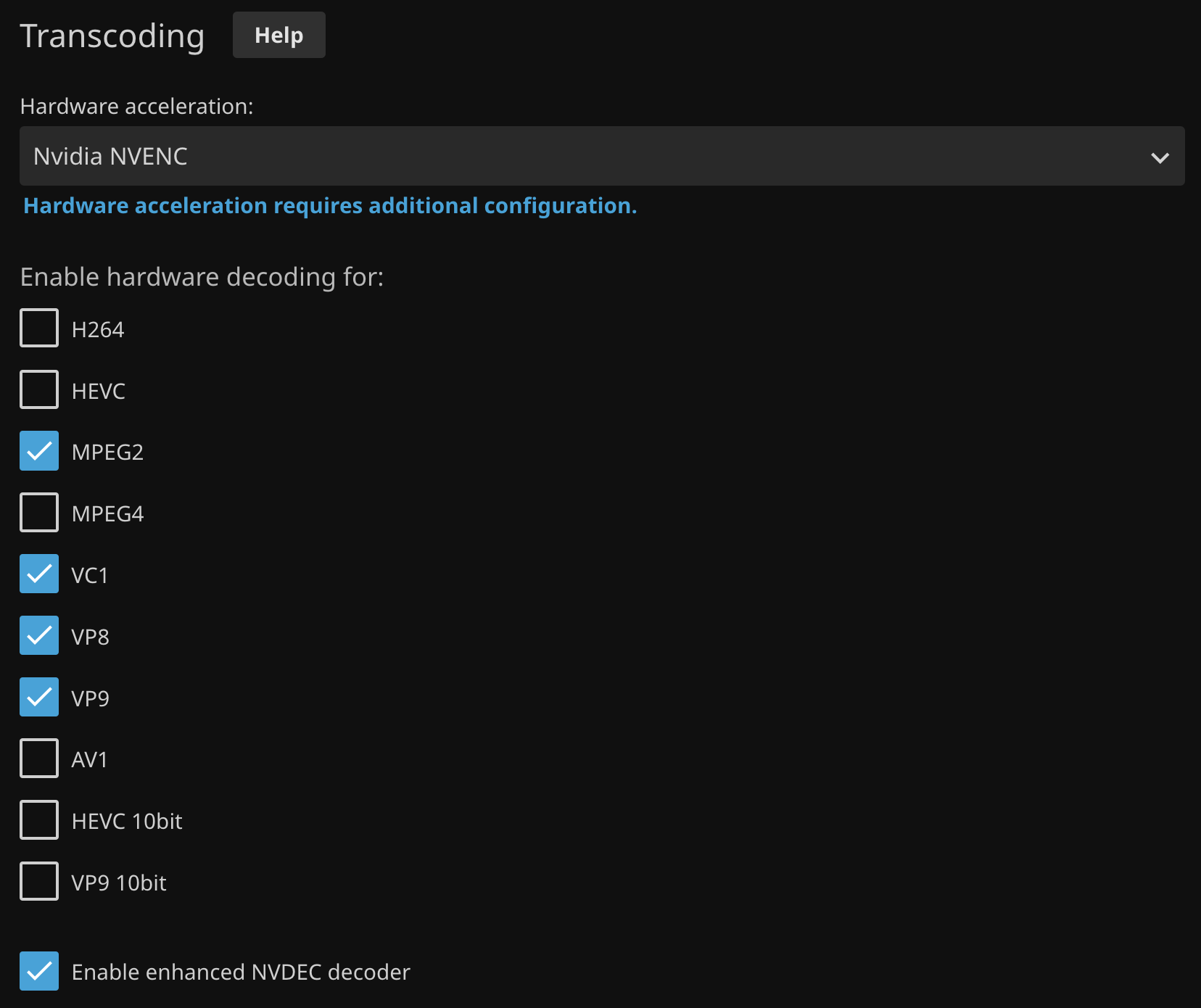Disable the enhanced NVDEC decoder option

click(39, 971)
